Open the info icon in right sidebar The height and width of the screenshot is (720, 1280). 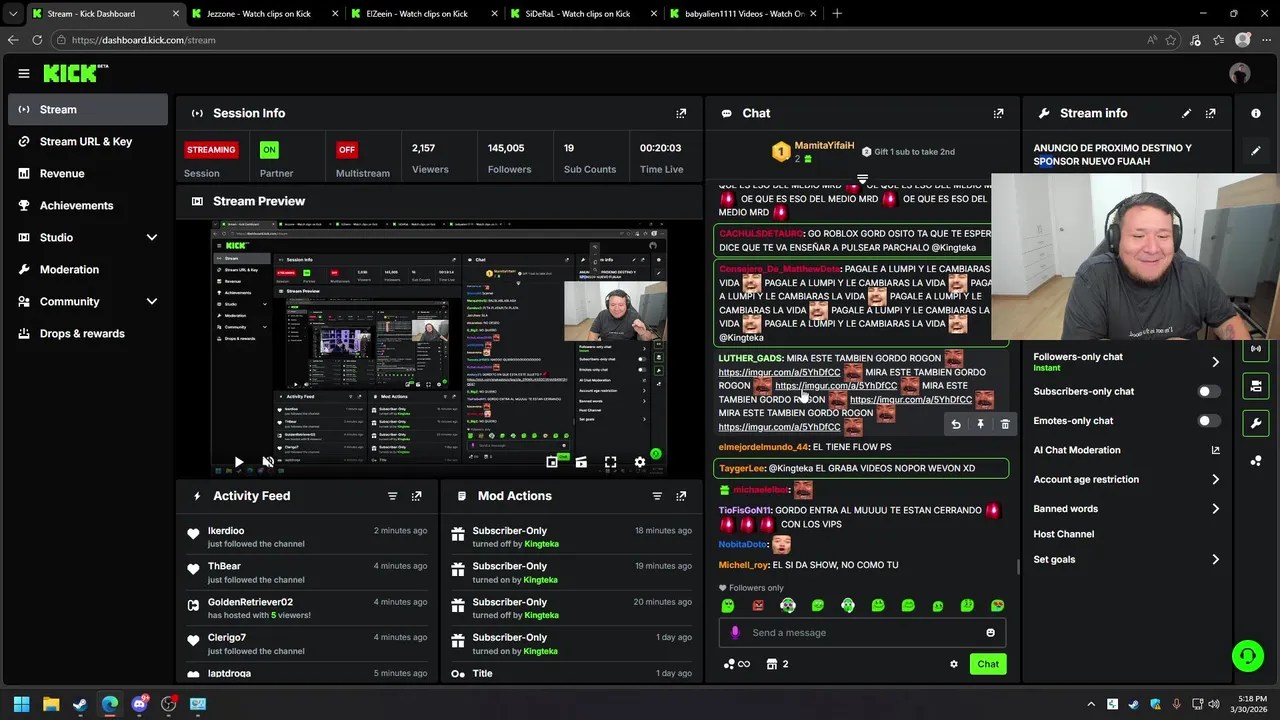(1256, 113)
